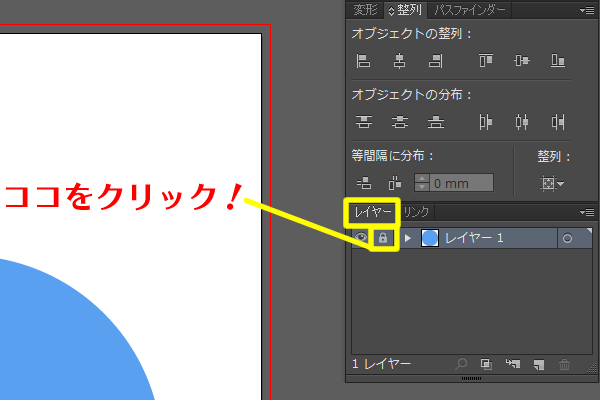This screenshot has height=400, width=600.
Task: Open the Align panel options menu
Action: [x=587, y=10]
